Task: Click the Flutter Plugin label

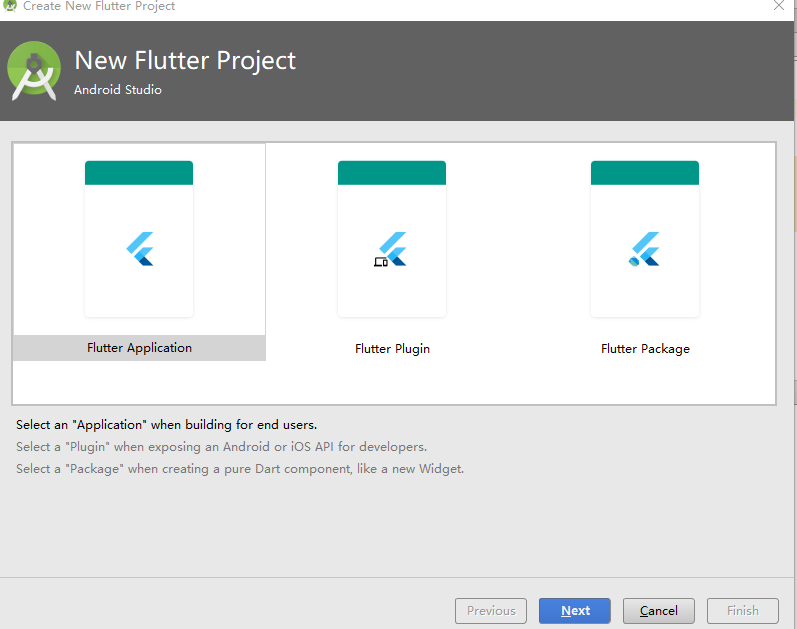Action: tap(392, 349)
